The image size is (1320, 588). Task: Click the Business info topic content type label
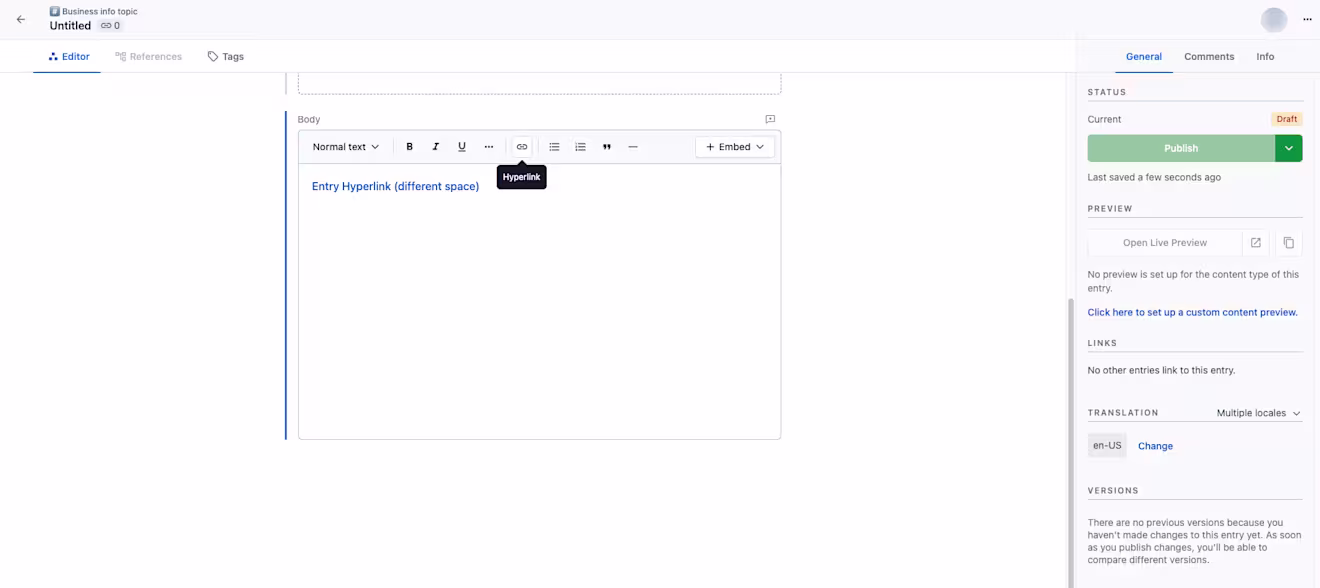[100, 12]
